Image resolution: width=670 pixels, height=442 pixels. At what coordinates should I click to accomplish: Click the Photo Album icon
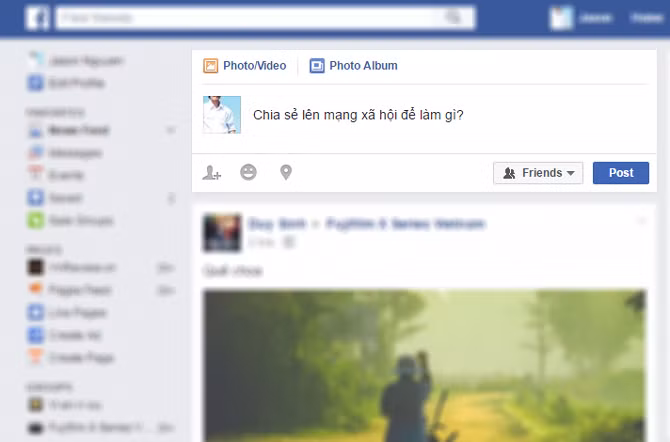tap(317, 66)
